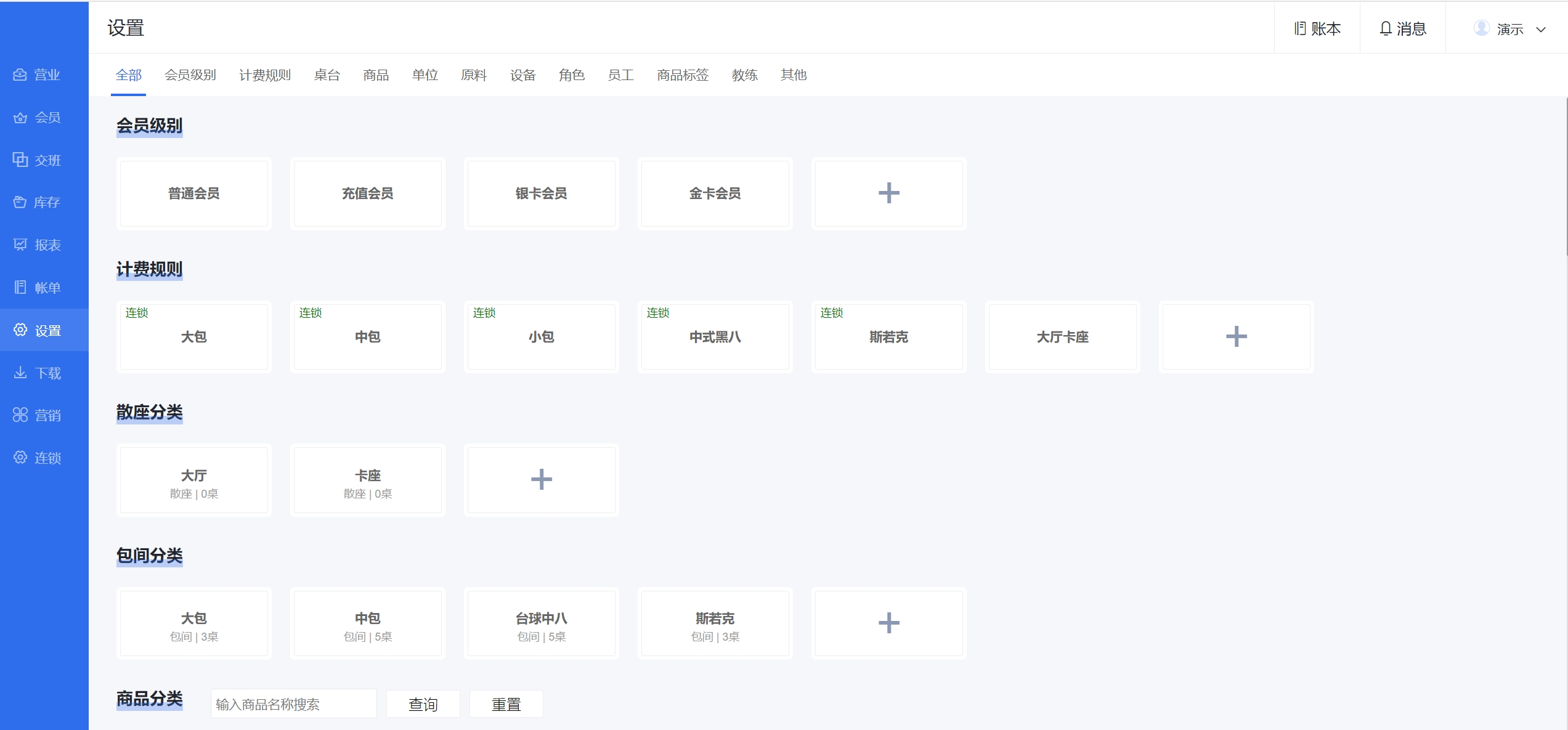Switch to 会员级别 tab
Image resolution: width=1568 pixels, height=730 pixels.
pos(190,75)
